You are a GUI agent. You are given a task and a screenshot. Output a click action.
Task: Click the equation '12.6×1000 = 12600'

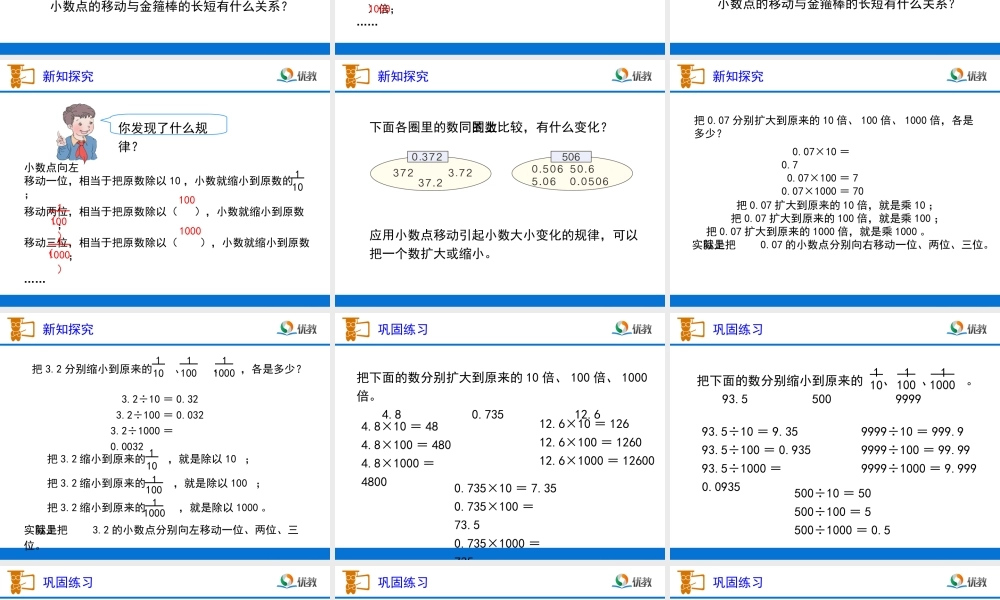[x=597, y=461]
